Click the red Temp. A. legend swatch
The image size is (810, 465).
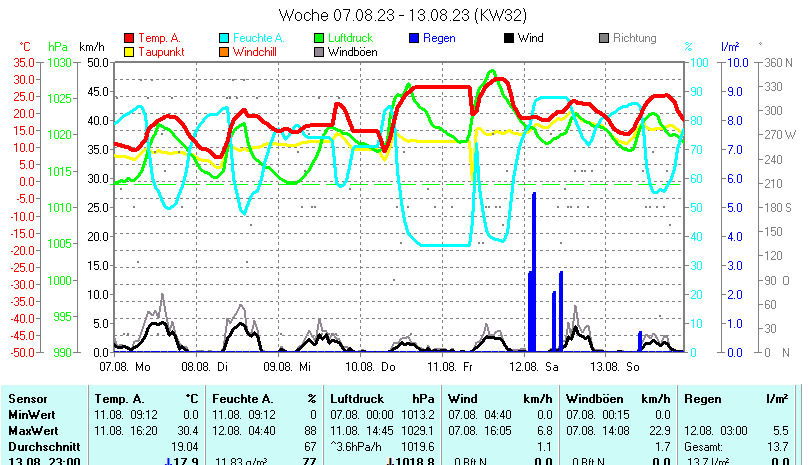[x=130, y=38]
